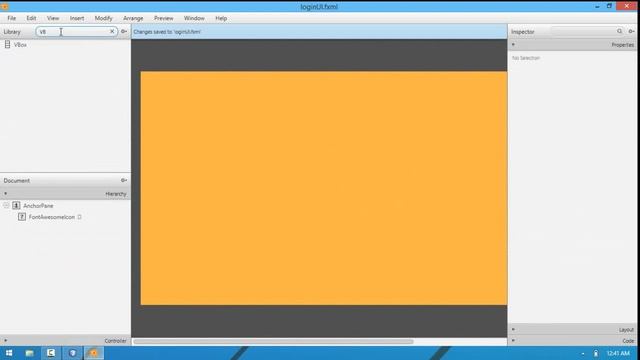640x360 pixels.
Task: Select the VBox container icon in Library
Action: coord(7,44)
